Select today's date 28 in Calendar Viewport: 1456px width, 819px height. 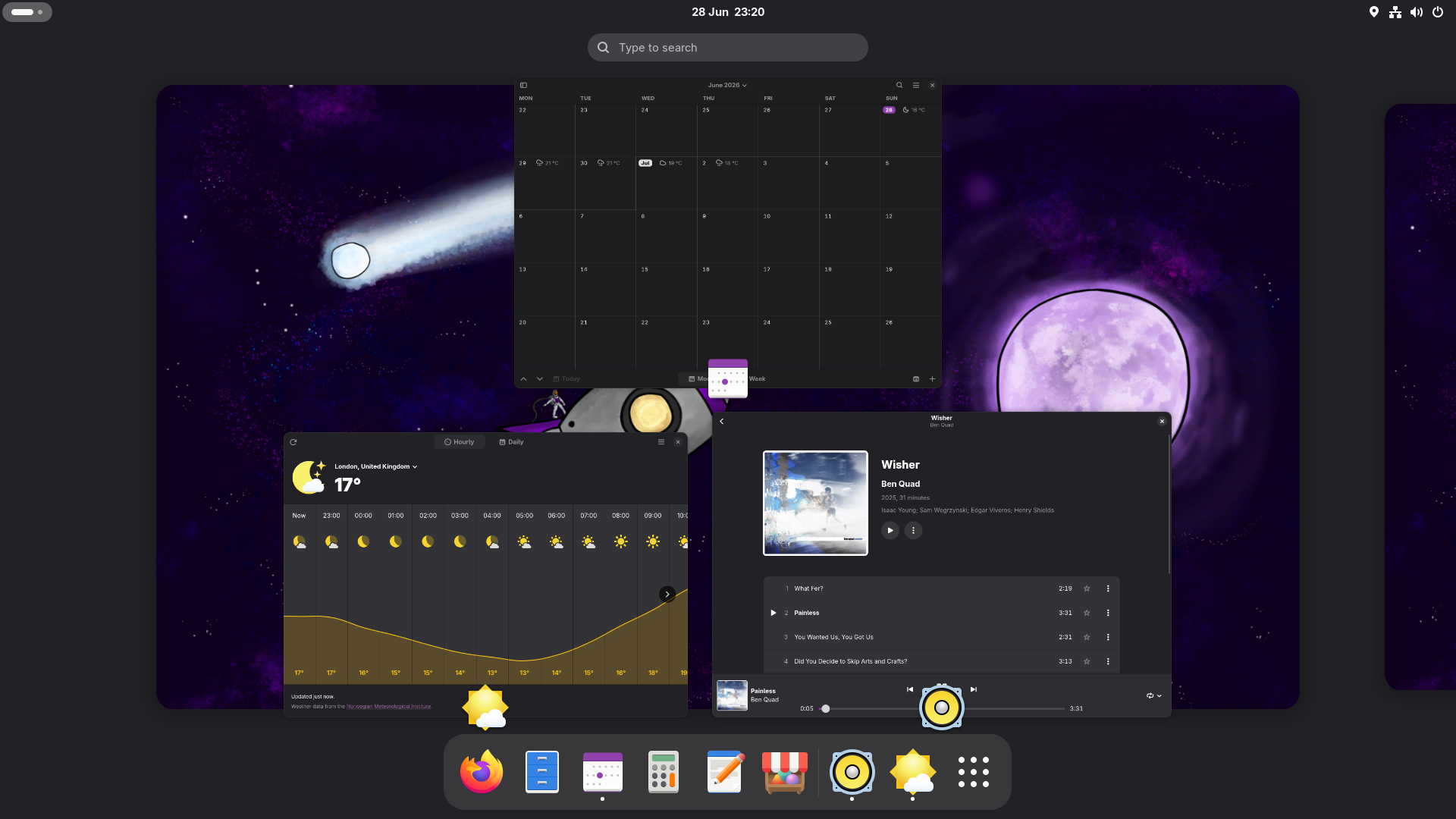[889, 110]
